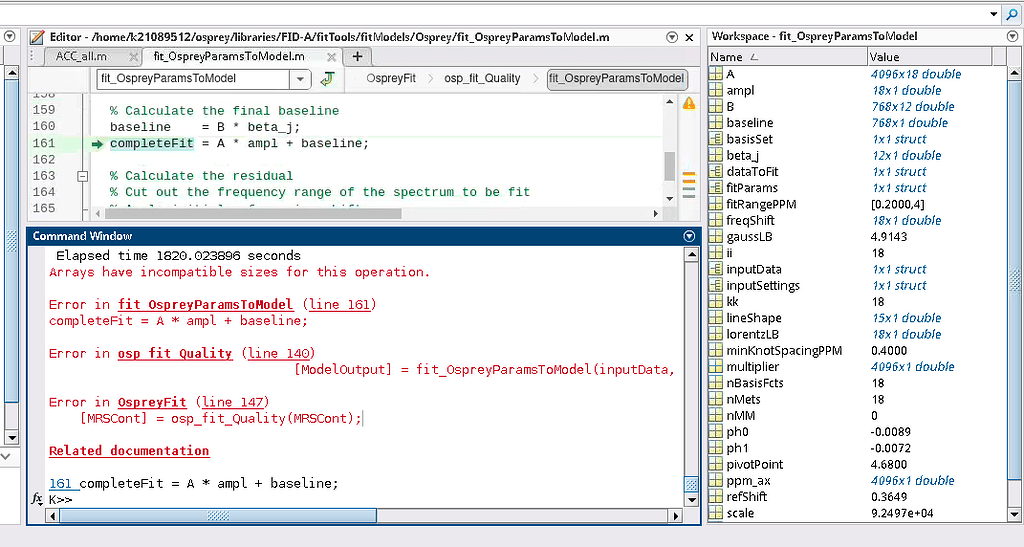
Task: Open the OspreyFit error link
Action: (x=152, y=402)
